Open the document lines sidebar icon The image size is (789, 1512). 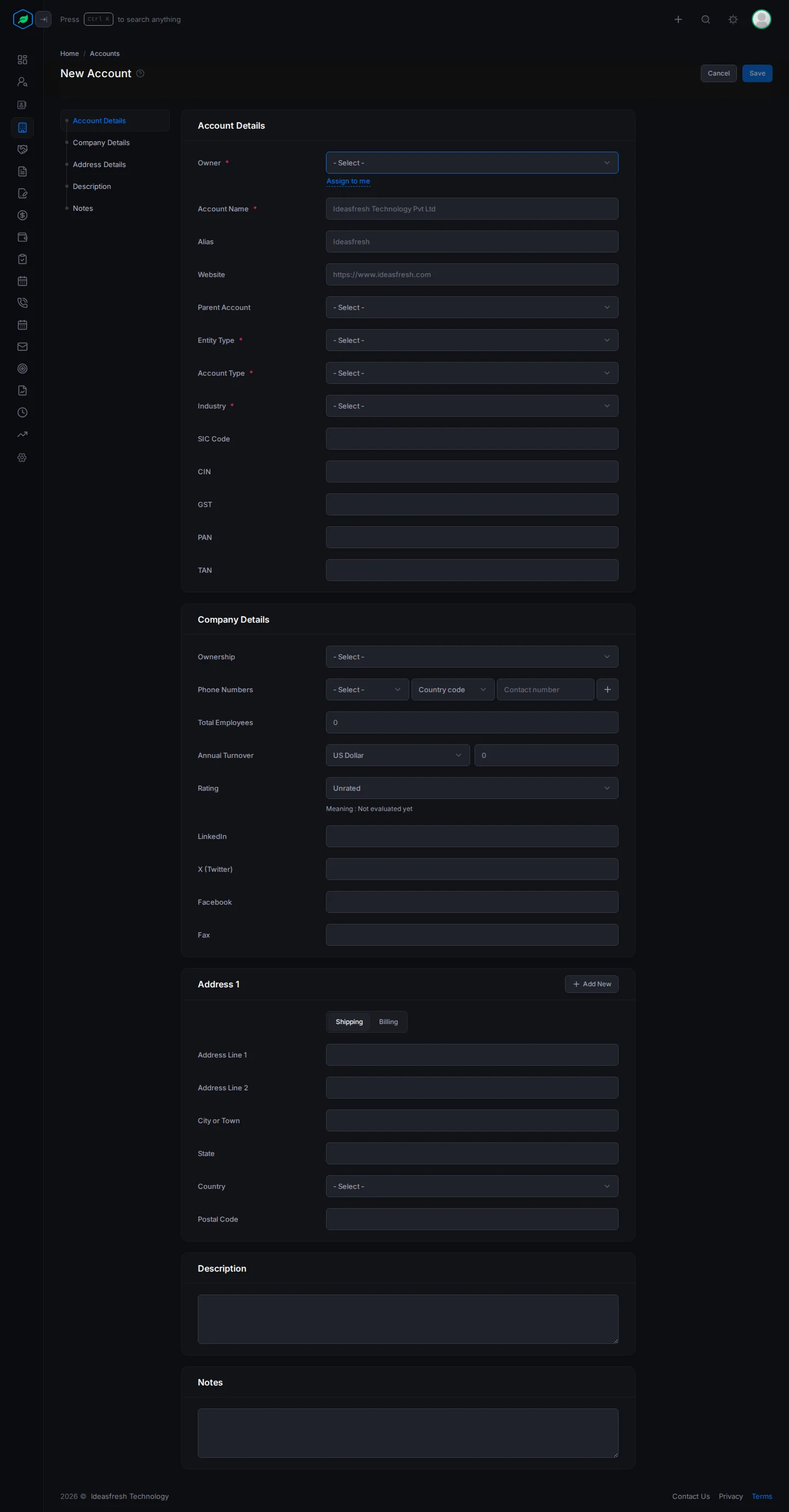(22, 171)
